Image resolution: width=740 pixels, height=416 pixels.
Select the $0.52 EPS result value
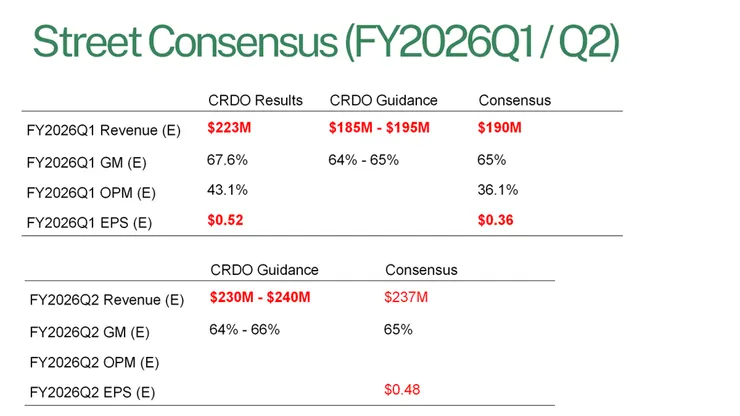click(x=226, y=220)
